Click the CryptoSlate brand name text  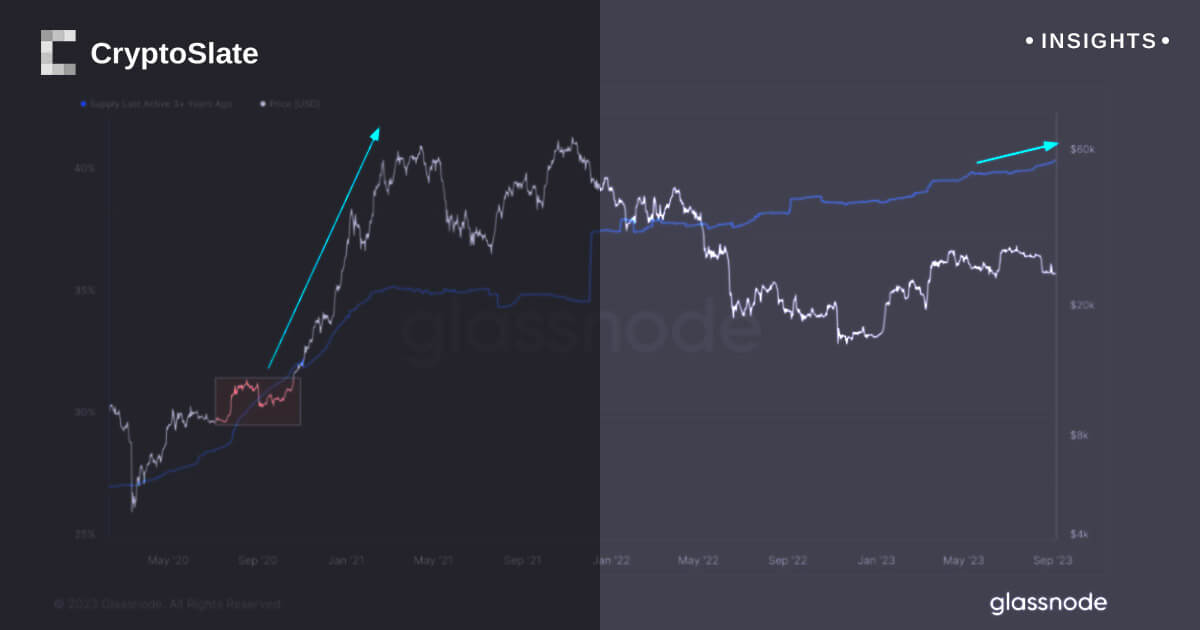click(x=174, y=54)
